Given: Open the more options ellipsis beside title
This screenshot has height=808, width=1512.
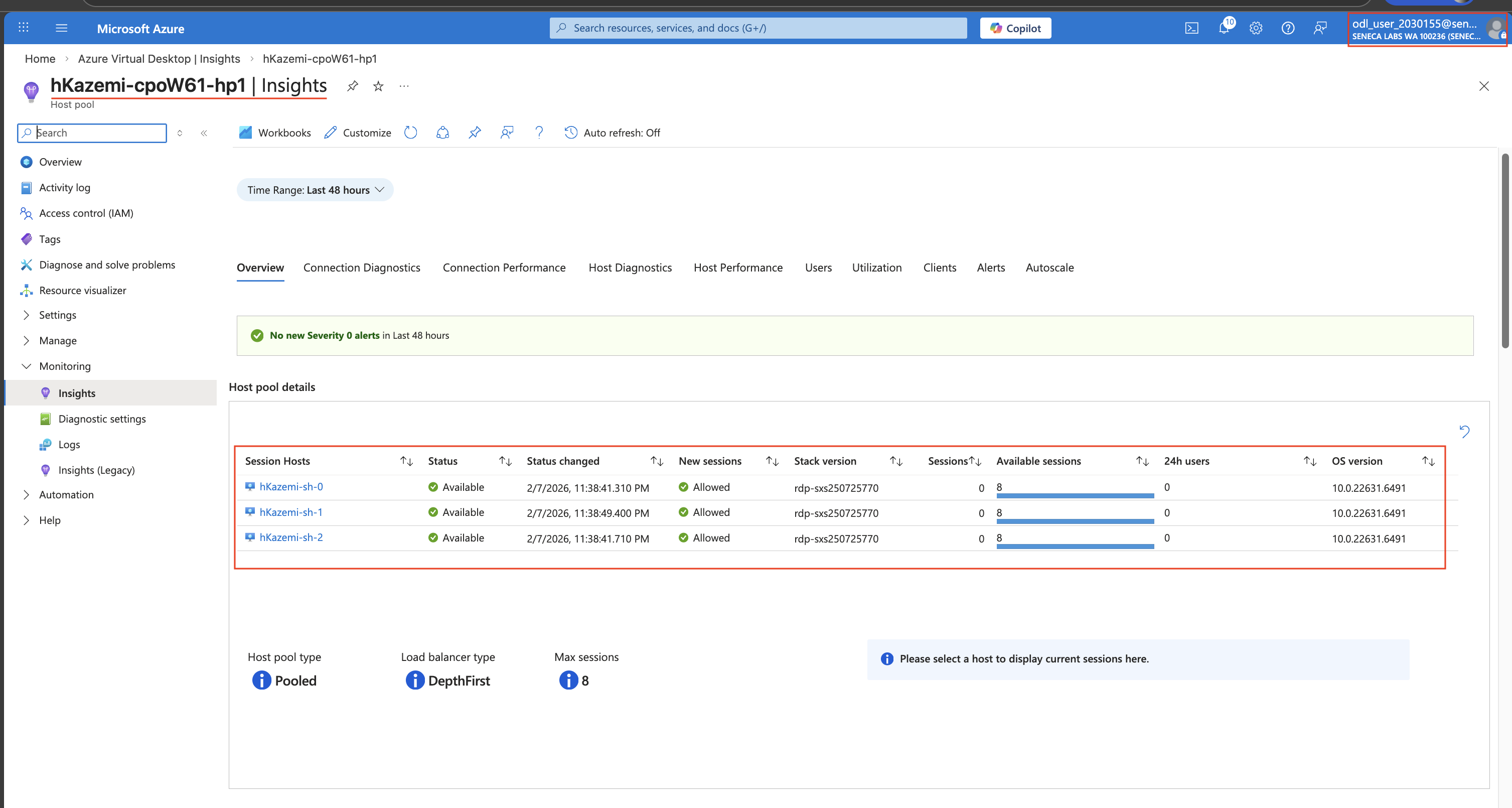Looking at the screenshot, I should [x=404, y=86].
